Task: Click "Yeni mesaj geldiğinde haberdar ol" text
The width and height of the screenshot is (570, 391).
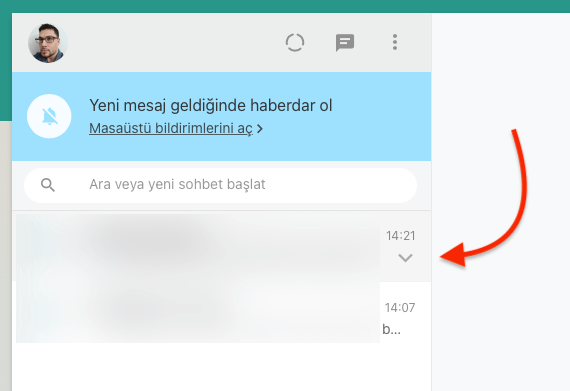Action: pos(210,105)
